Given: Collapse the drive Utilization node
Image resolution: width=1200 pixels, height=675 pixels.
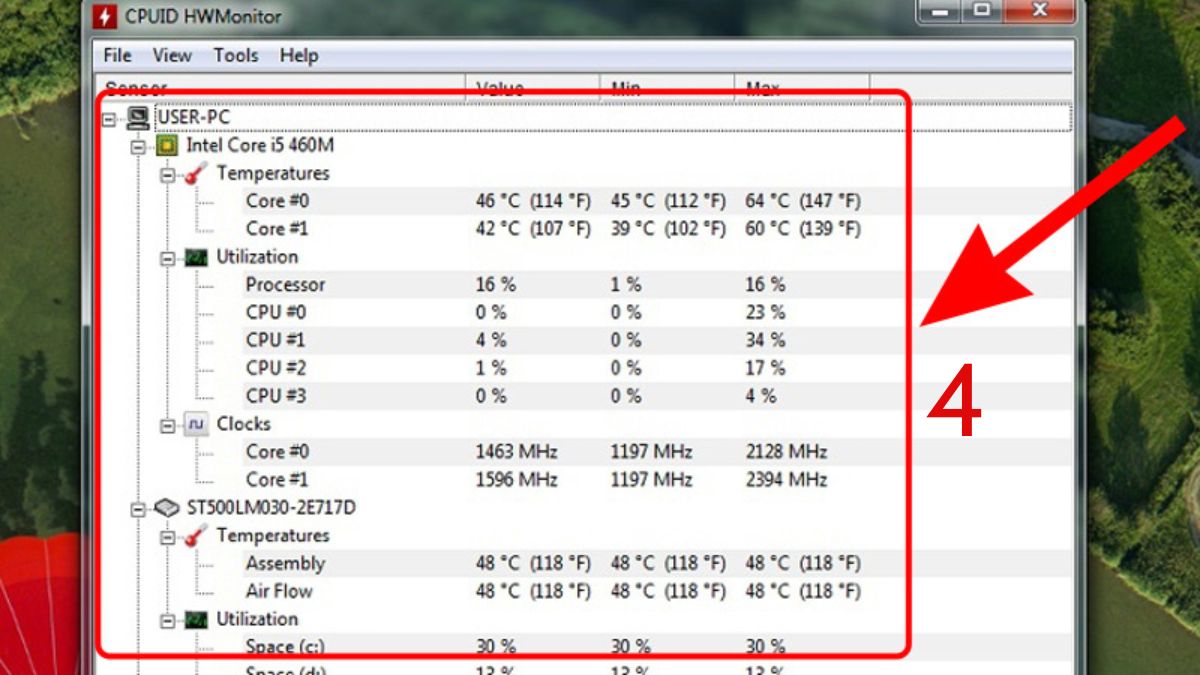Looking at the screenshot, I should [167, 621].
